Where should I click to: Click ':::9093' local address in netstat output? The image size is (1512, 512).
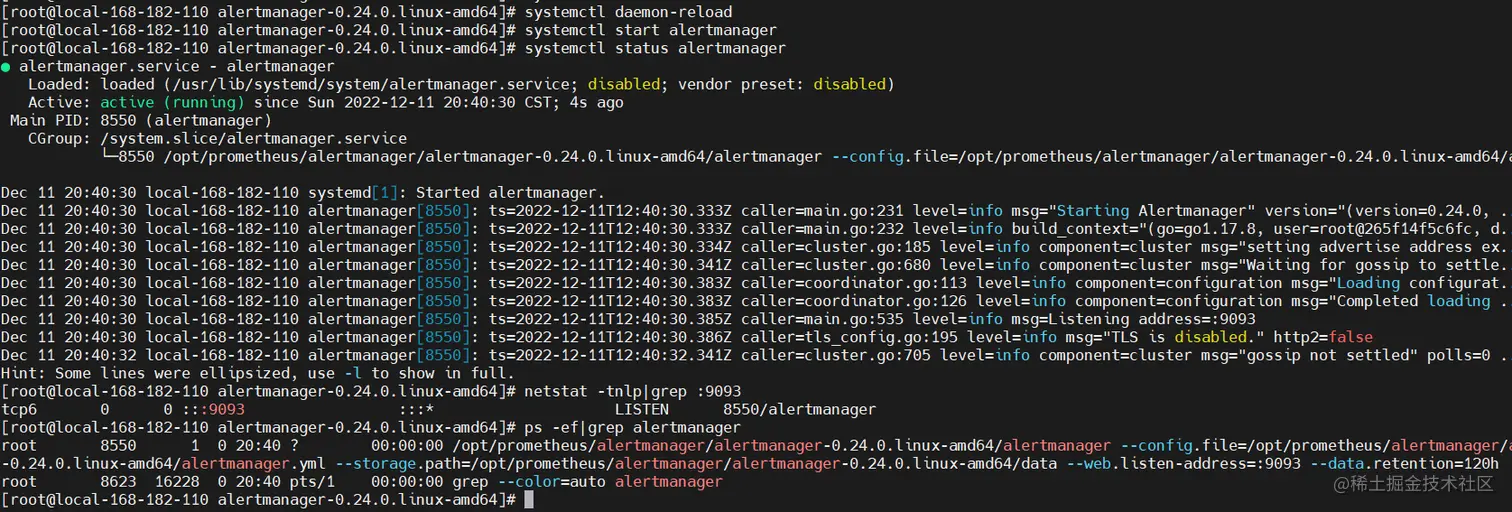pos(213,408)
